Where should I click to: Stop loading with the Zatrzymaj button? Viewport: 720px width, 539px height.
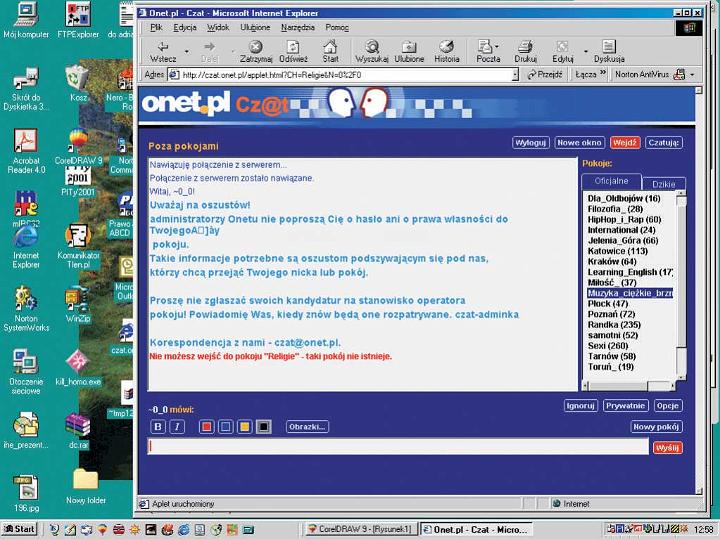(x=256, y=51)
